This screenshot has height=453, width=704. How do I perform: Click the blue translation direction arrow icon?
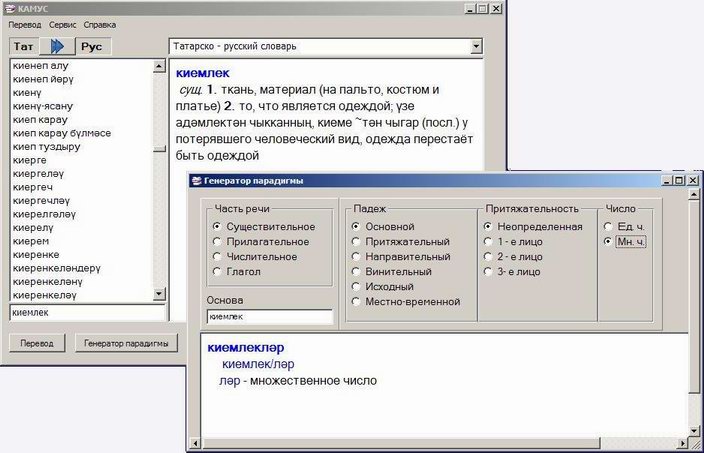click(x=57, y=47)
